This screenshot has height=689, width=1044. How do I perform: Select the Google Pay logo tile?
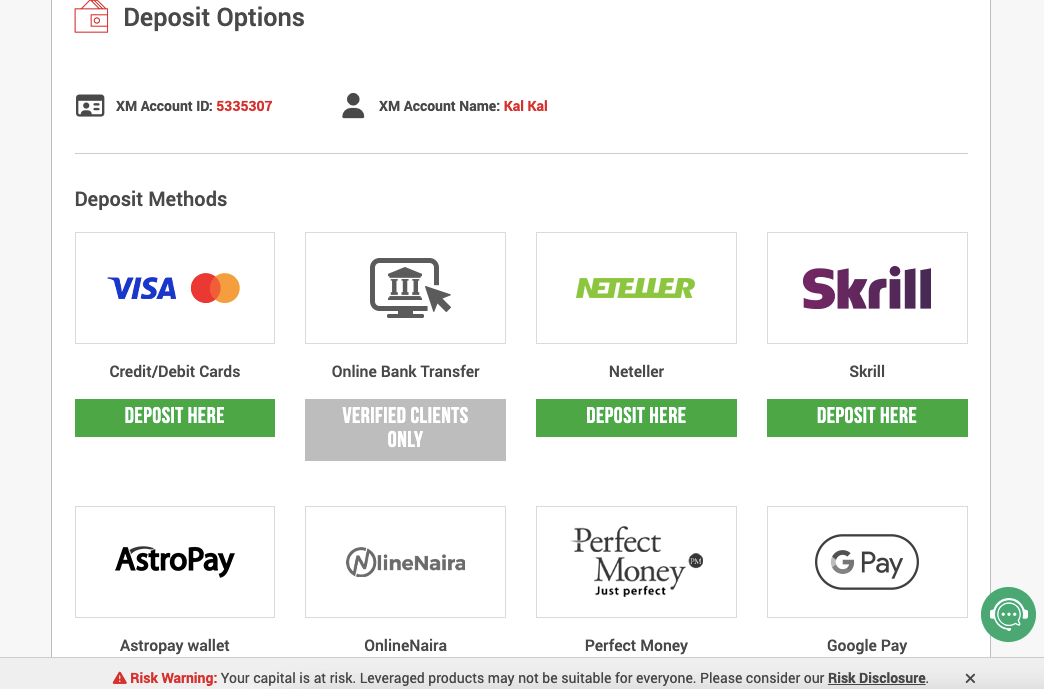[867, 561]
